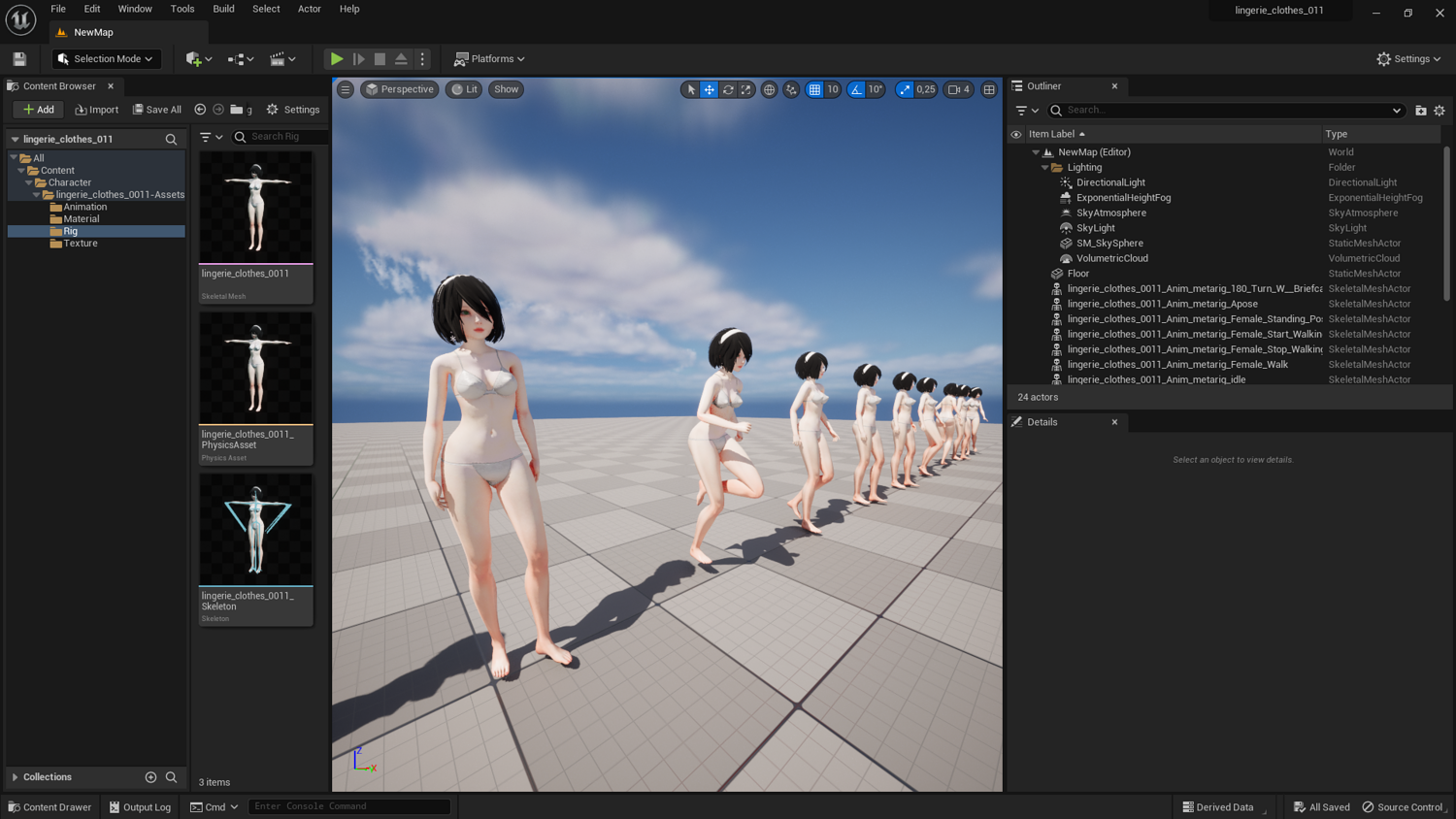1456x819 pixels.
Task: Open the Platforms dropdown
Action: pos(490,59)
